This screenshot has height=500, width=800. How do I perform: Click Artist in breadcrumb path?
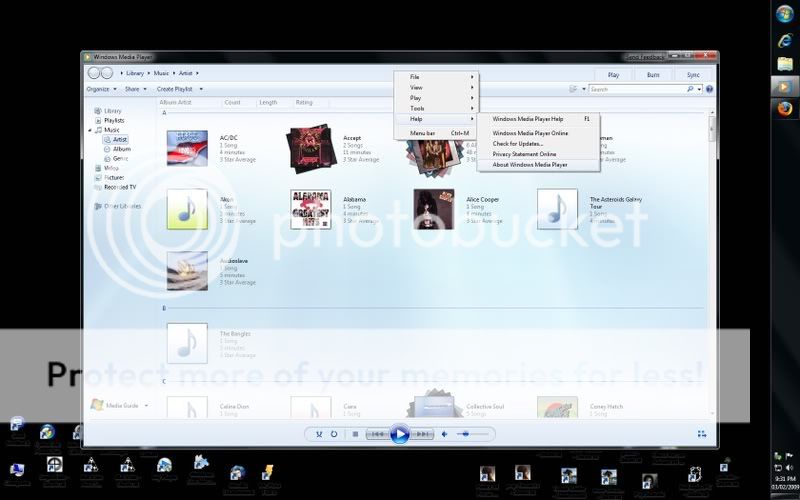tap(186, 73)
